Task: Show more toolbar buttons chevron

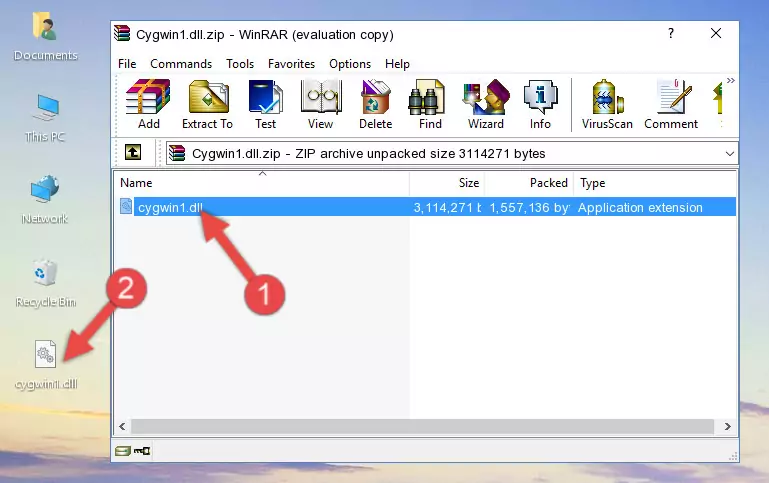Action: click(x=731, y=80)
